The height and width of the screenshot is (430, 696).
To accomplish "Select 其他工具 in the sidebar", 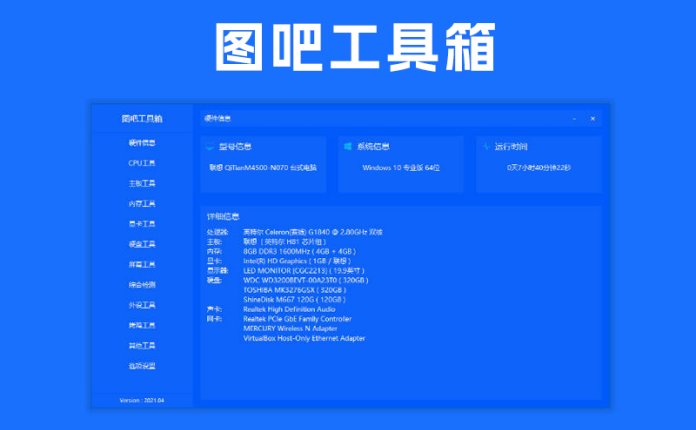I will [x=142, y=346].
